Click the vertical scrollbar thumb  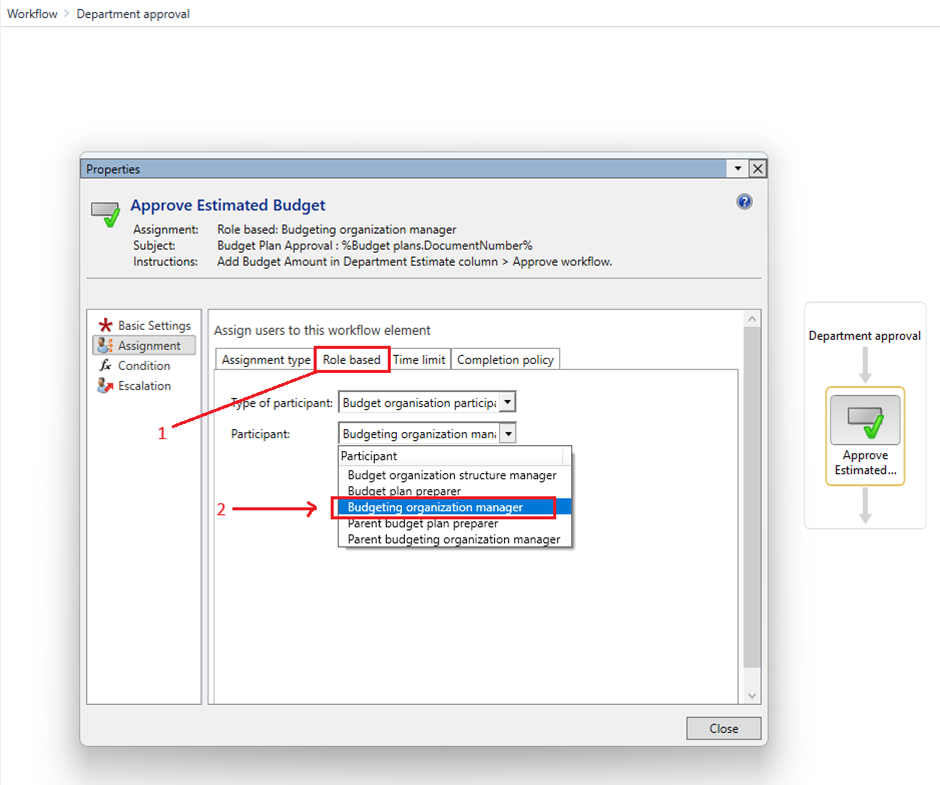tap(752, 498)
